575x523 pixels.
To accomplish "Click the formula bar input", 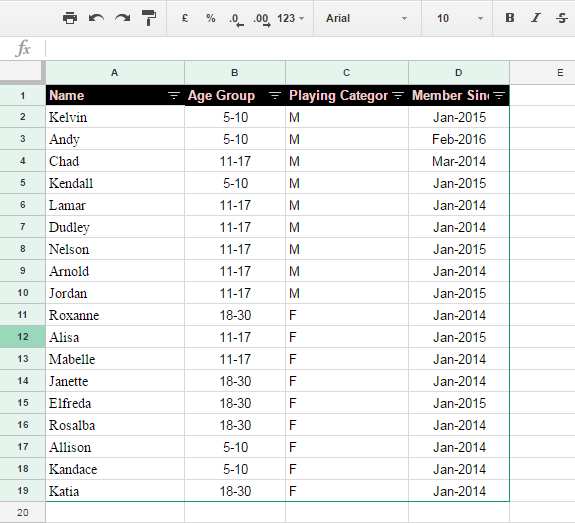I will pos(310,48).
